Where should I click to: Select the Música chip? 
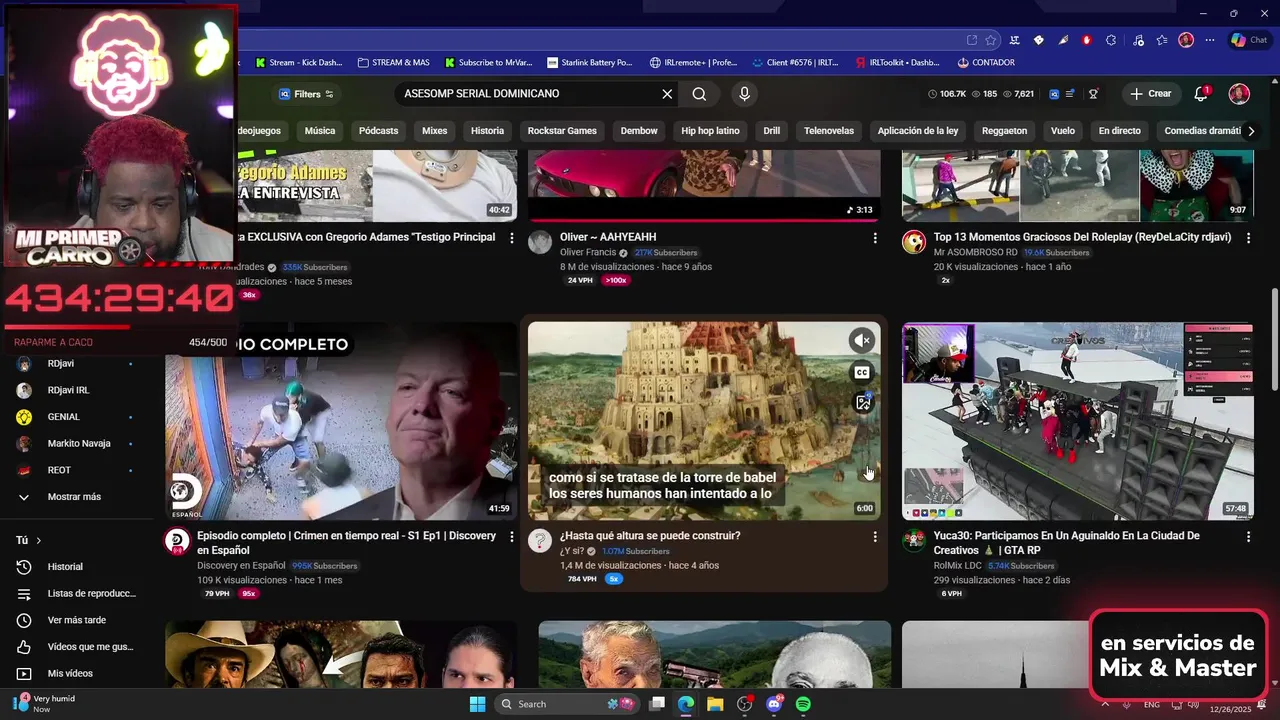click(x=320, y=131)
